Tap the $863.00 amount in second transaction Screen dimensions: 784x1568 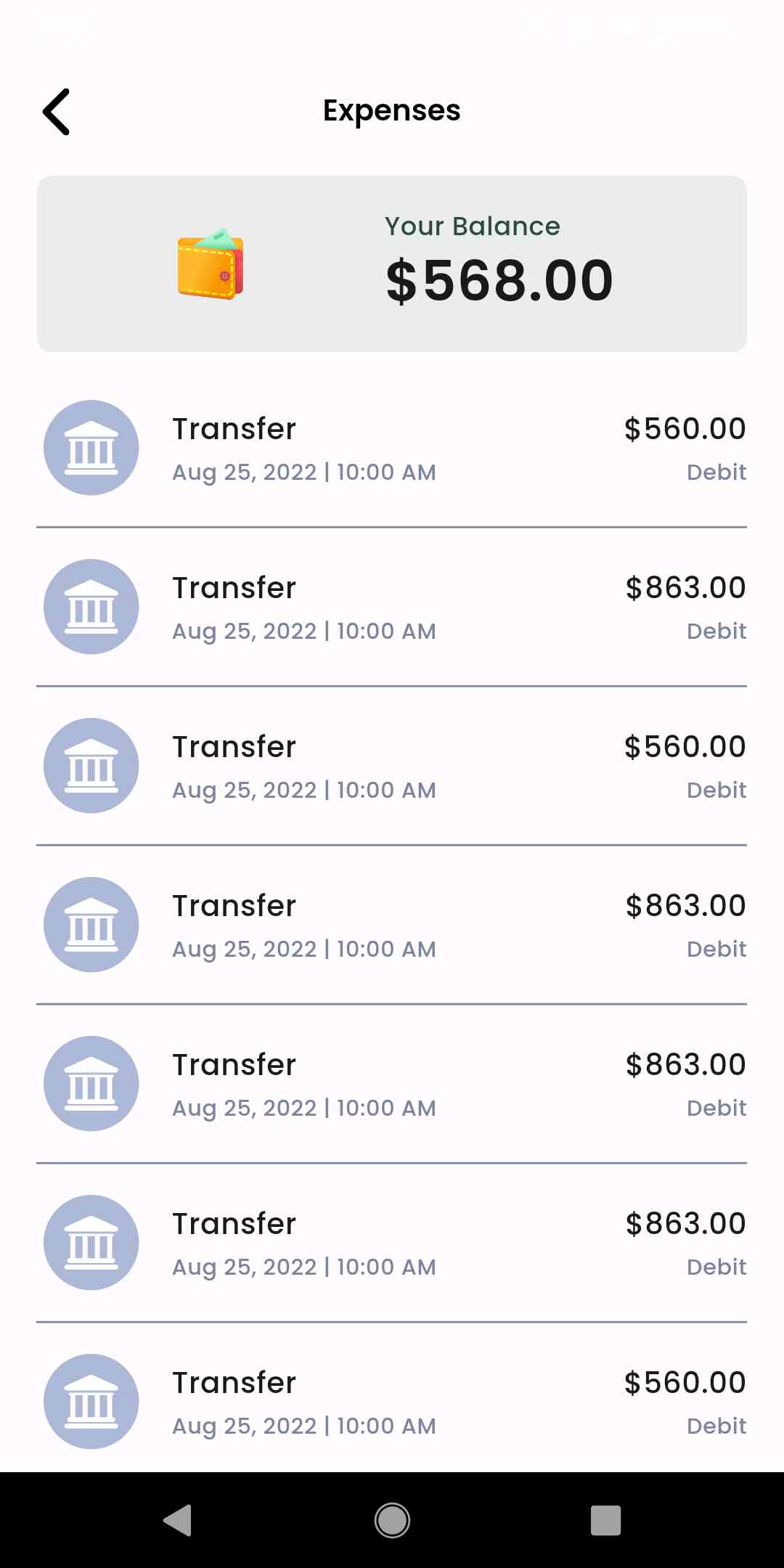coord(685,588)
